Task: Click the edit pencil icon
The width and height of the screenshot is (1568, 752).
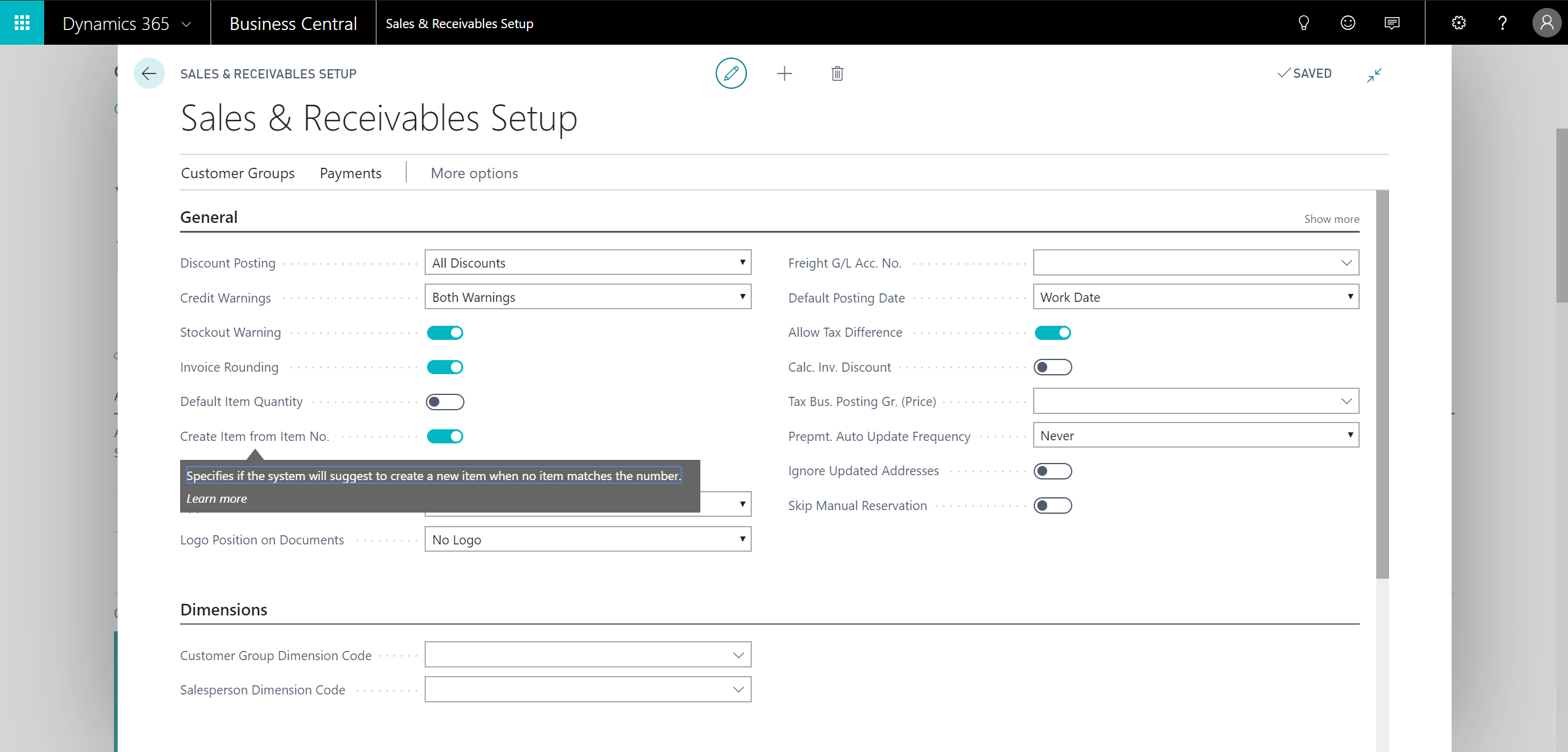Action: 731,72
